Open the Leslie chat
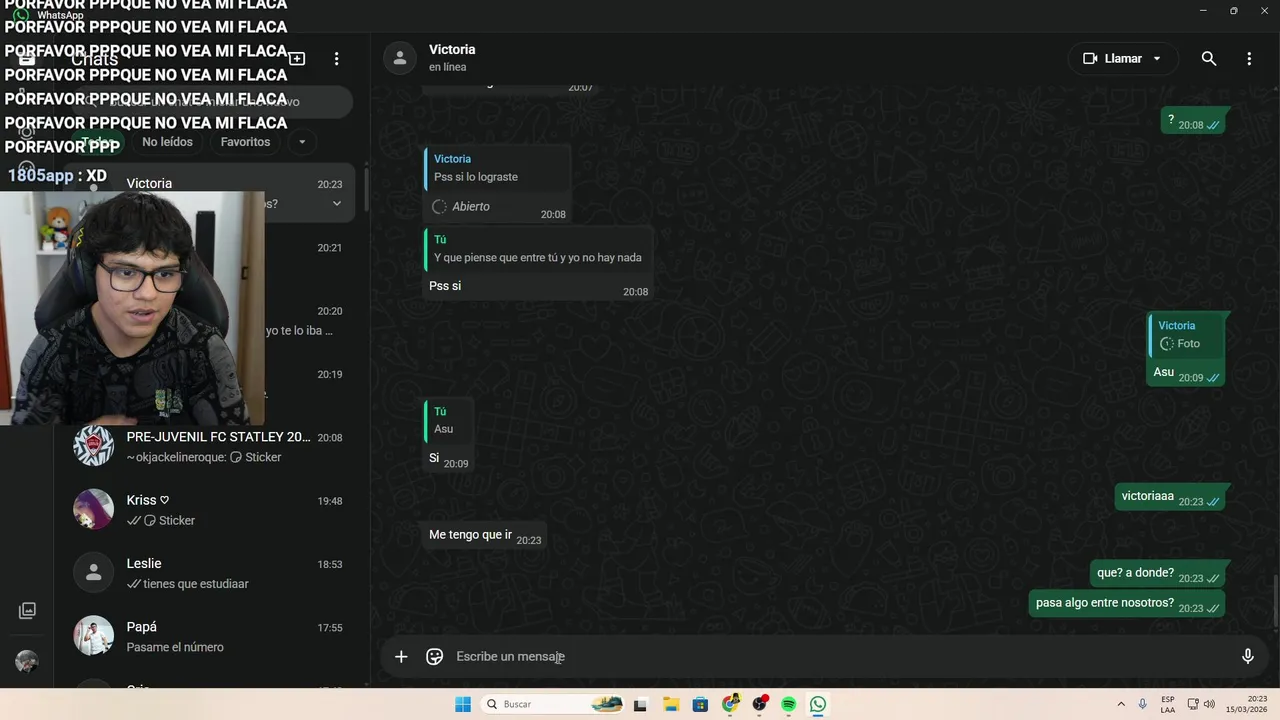 tap(208, 573)
